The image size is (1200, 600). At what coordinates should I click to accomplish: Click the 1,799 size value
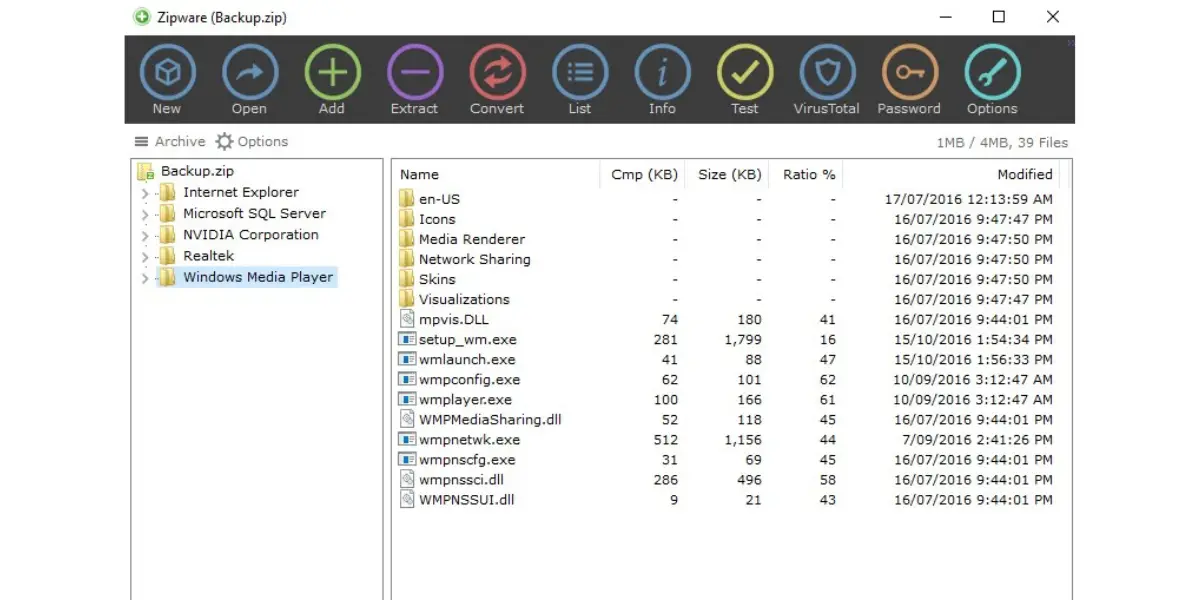742,339
